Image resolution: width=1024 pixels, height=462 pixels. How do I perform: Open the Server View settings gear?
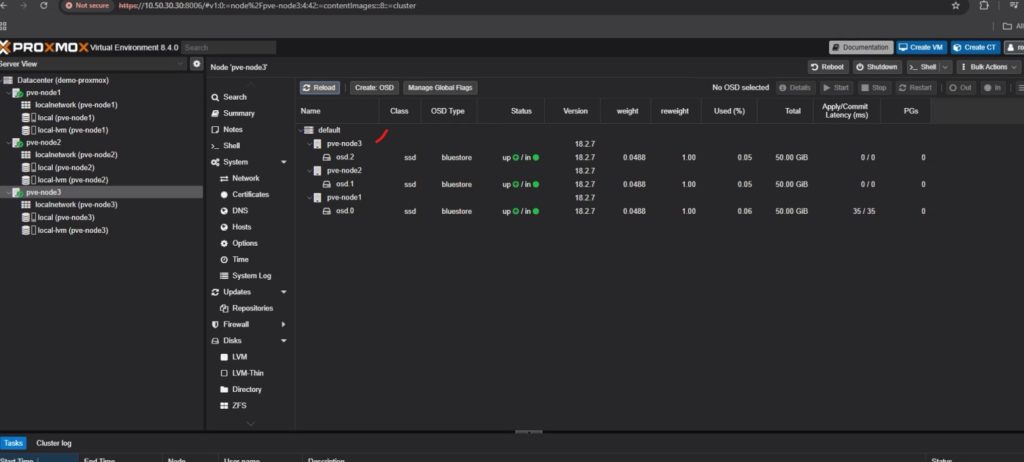[197, 64]
